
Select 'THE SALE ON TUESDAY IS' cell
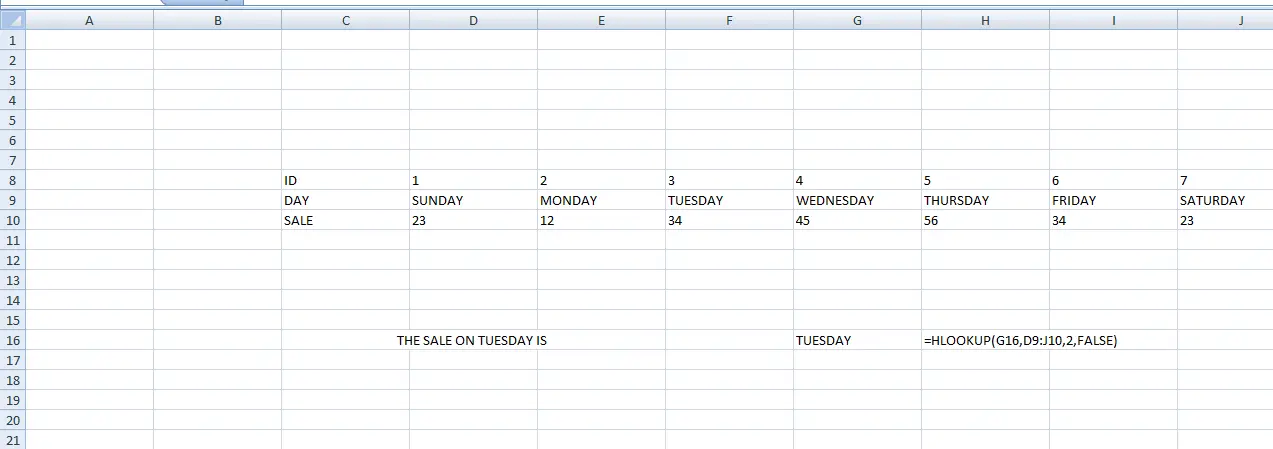pyautogui.click(x=474, y=340)
